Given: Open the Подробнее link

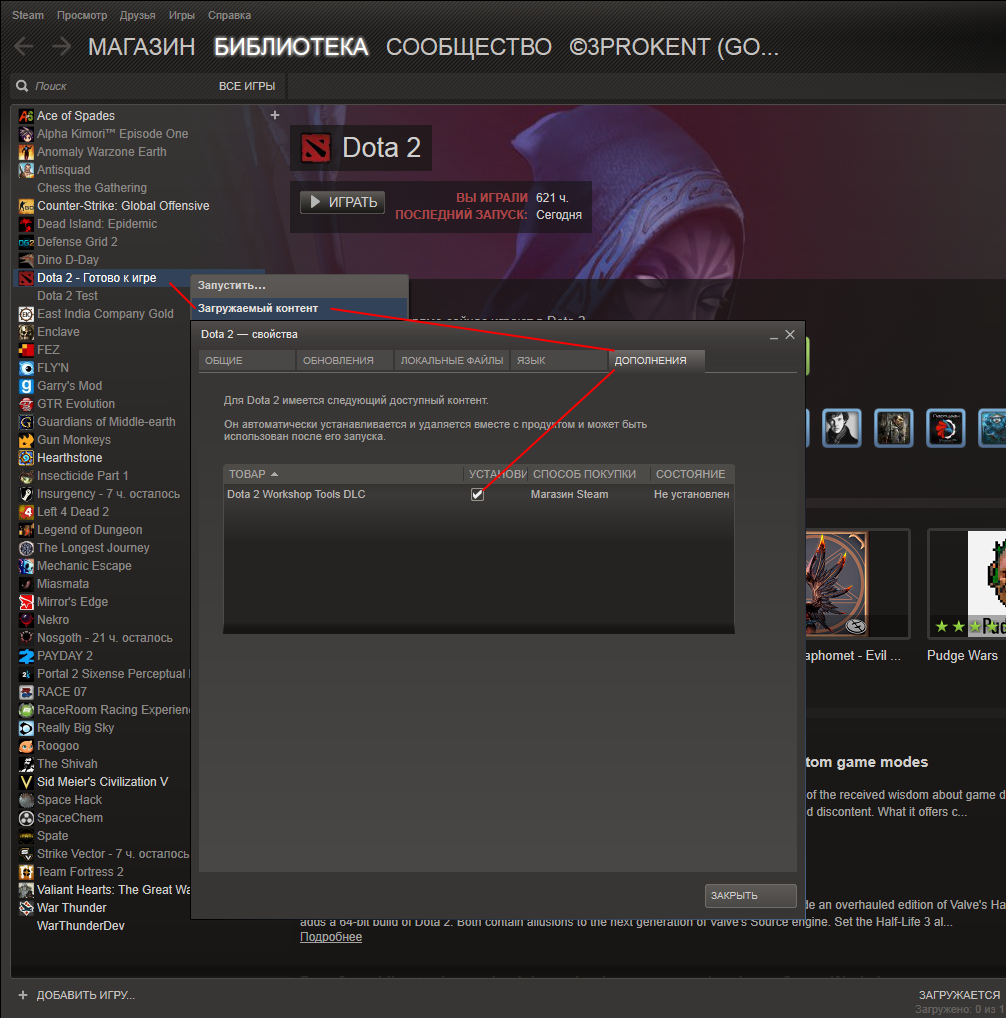Looking at the screenshot, I should click(x=331, y=937).
